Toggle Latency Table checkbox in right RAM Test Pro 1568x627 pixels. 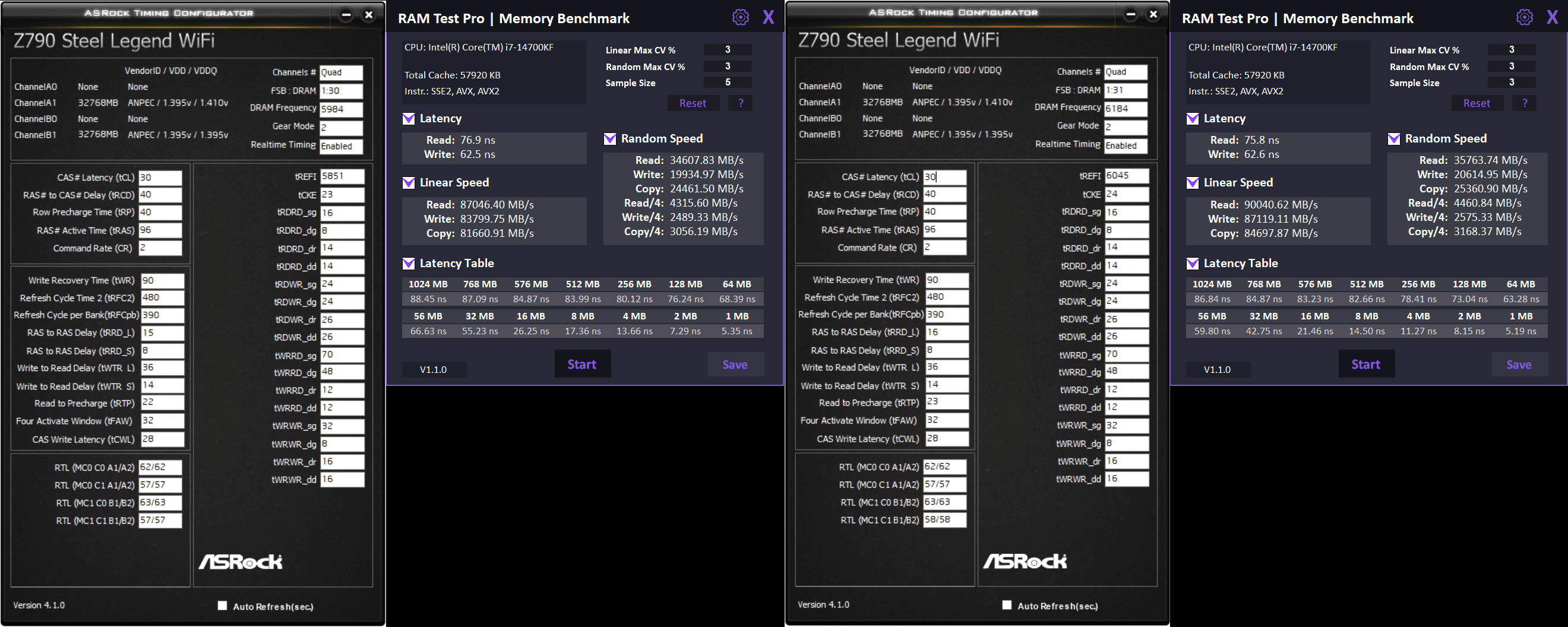coord(1193,264)
